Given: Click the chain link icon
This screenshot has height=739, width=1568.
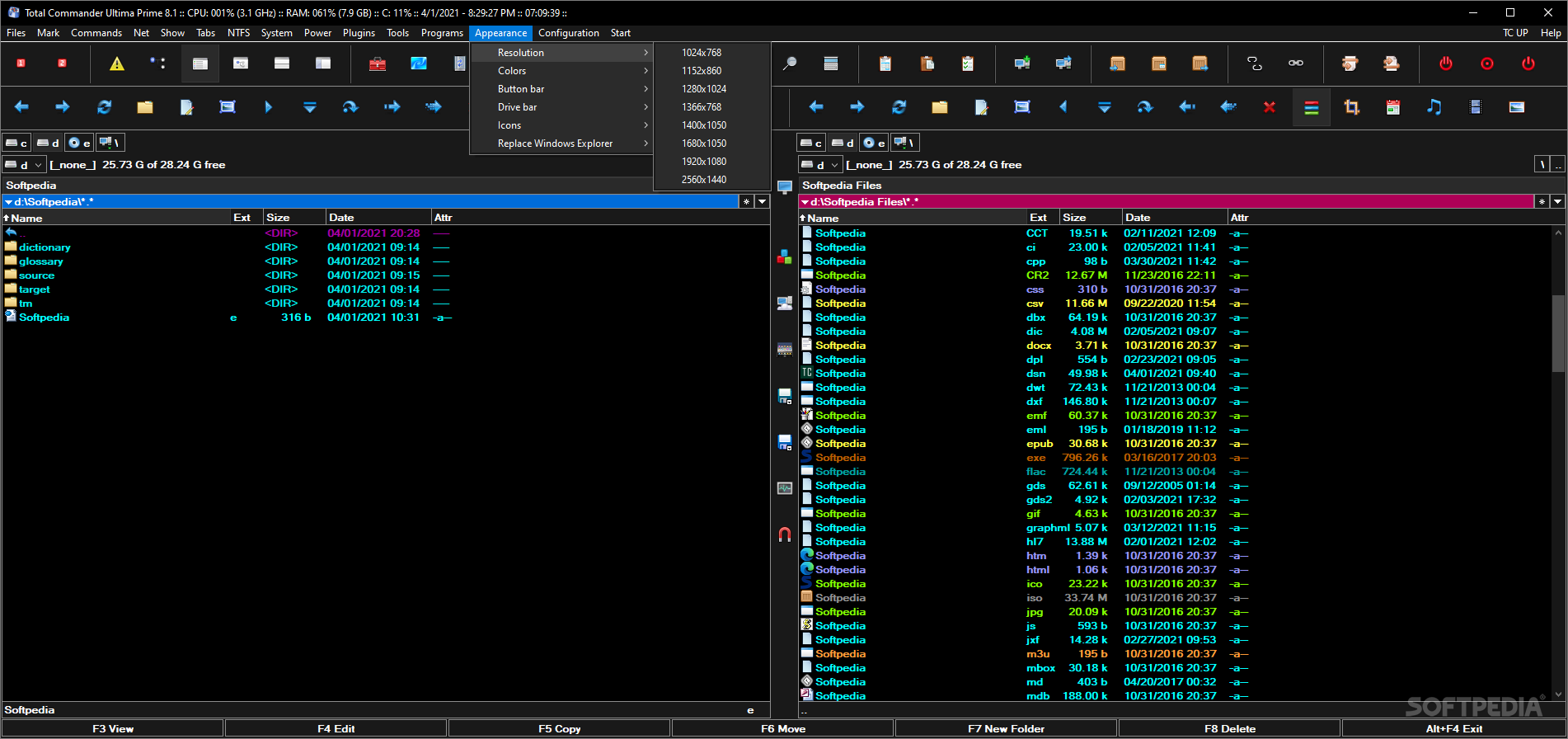Looking at the screenshot, I should (x=1296, y=64).
